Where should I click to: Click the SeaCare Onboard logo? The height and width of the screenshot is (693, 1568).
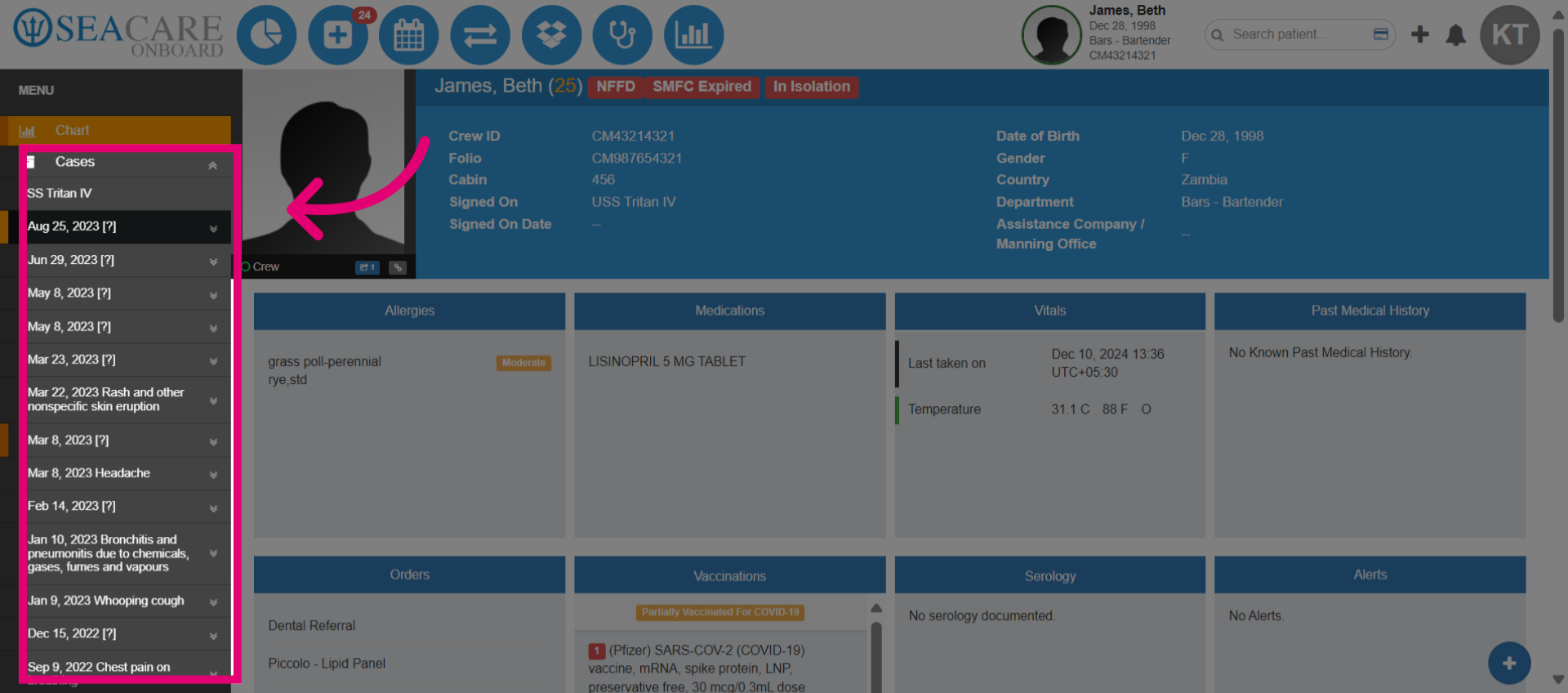(x=118, y=33)
